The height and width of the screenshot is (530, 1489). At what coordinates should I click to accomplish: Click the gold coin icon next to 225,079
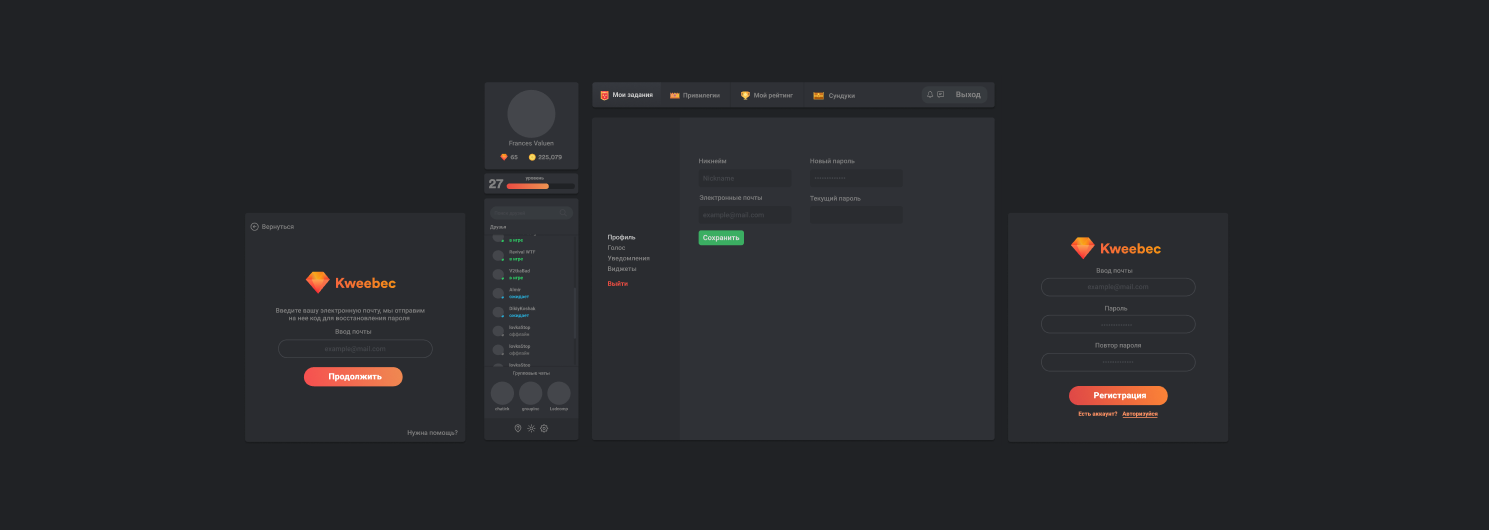pos(532,157)
